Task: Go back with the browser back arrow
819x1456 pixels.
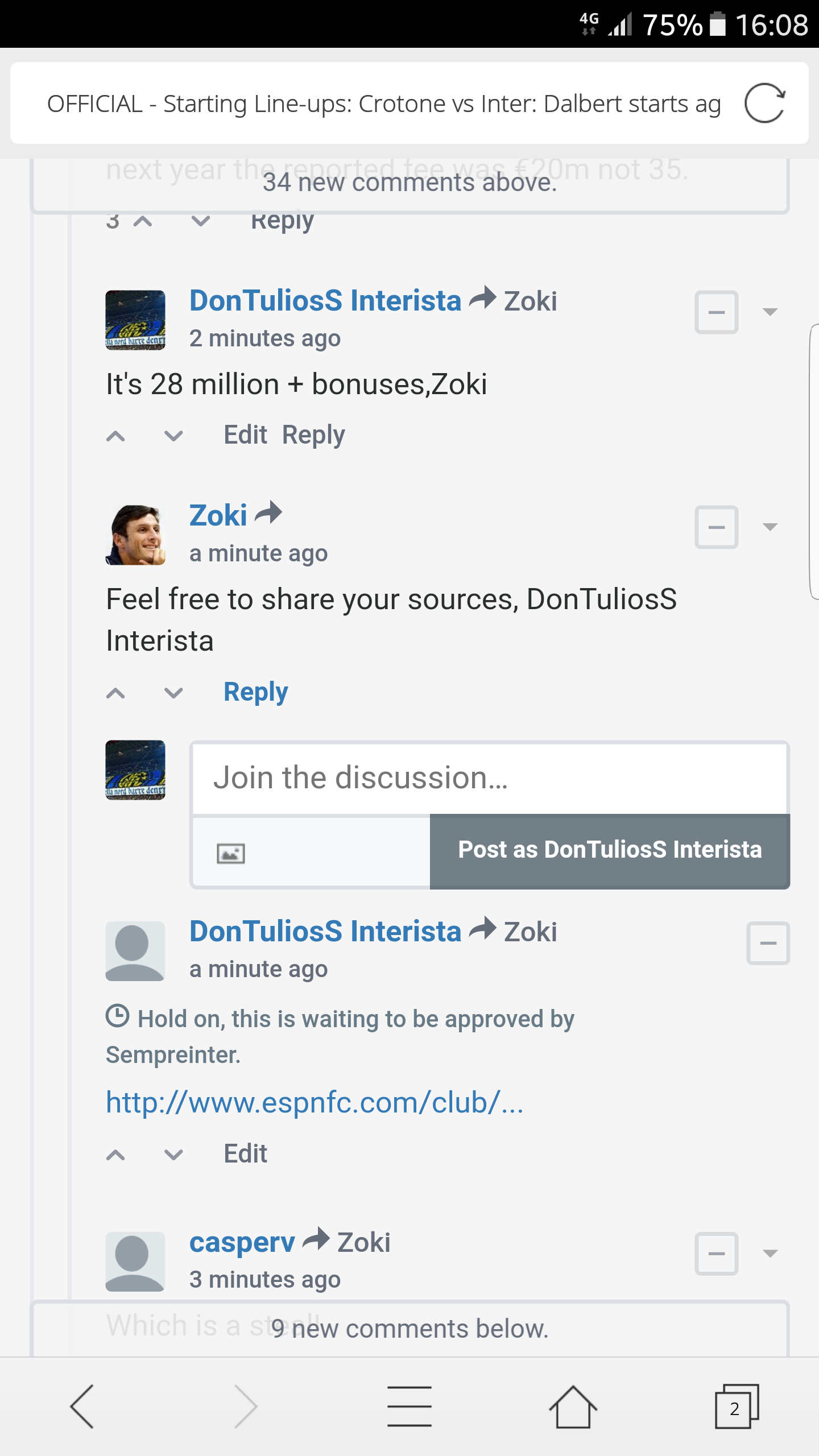Action: (82, 1406)
